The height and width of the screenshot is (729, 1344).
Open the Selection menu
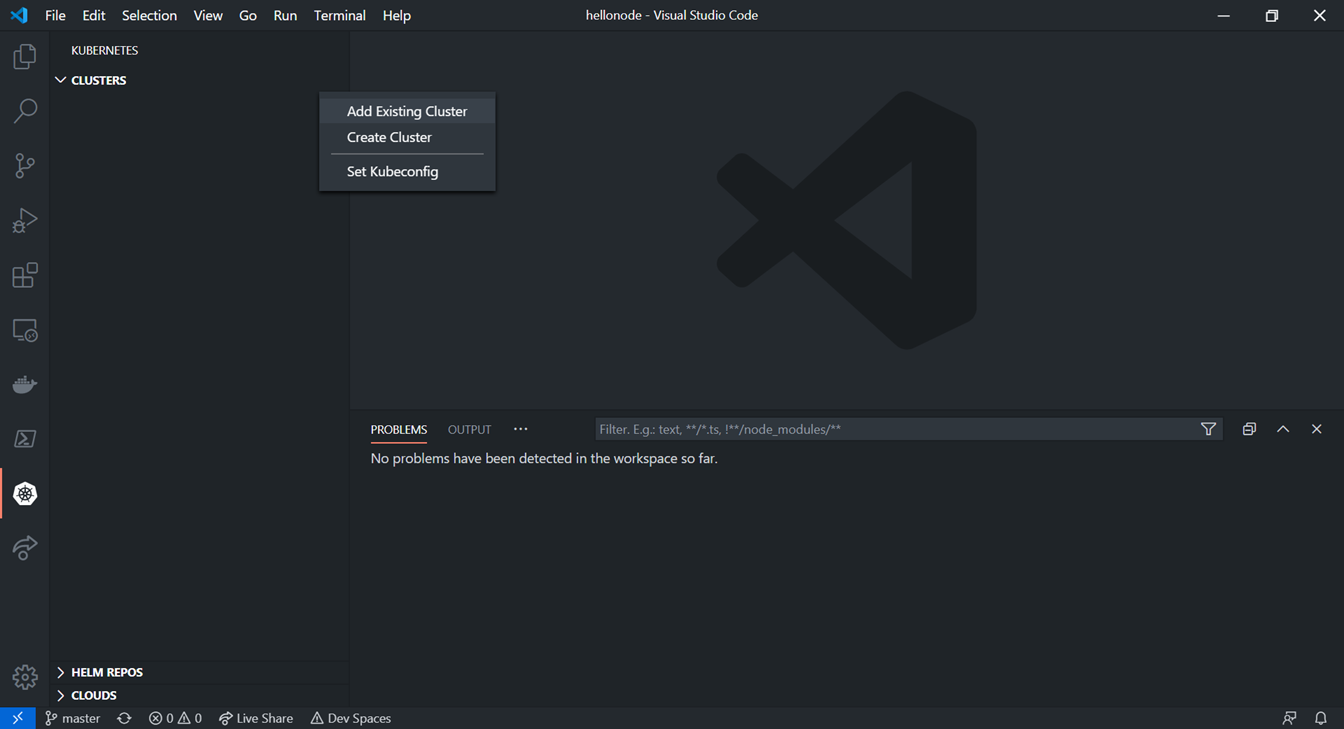[149, 15]
